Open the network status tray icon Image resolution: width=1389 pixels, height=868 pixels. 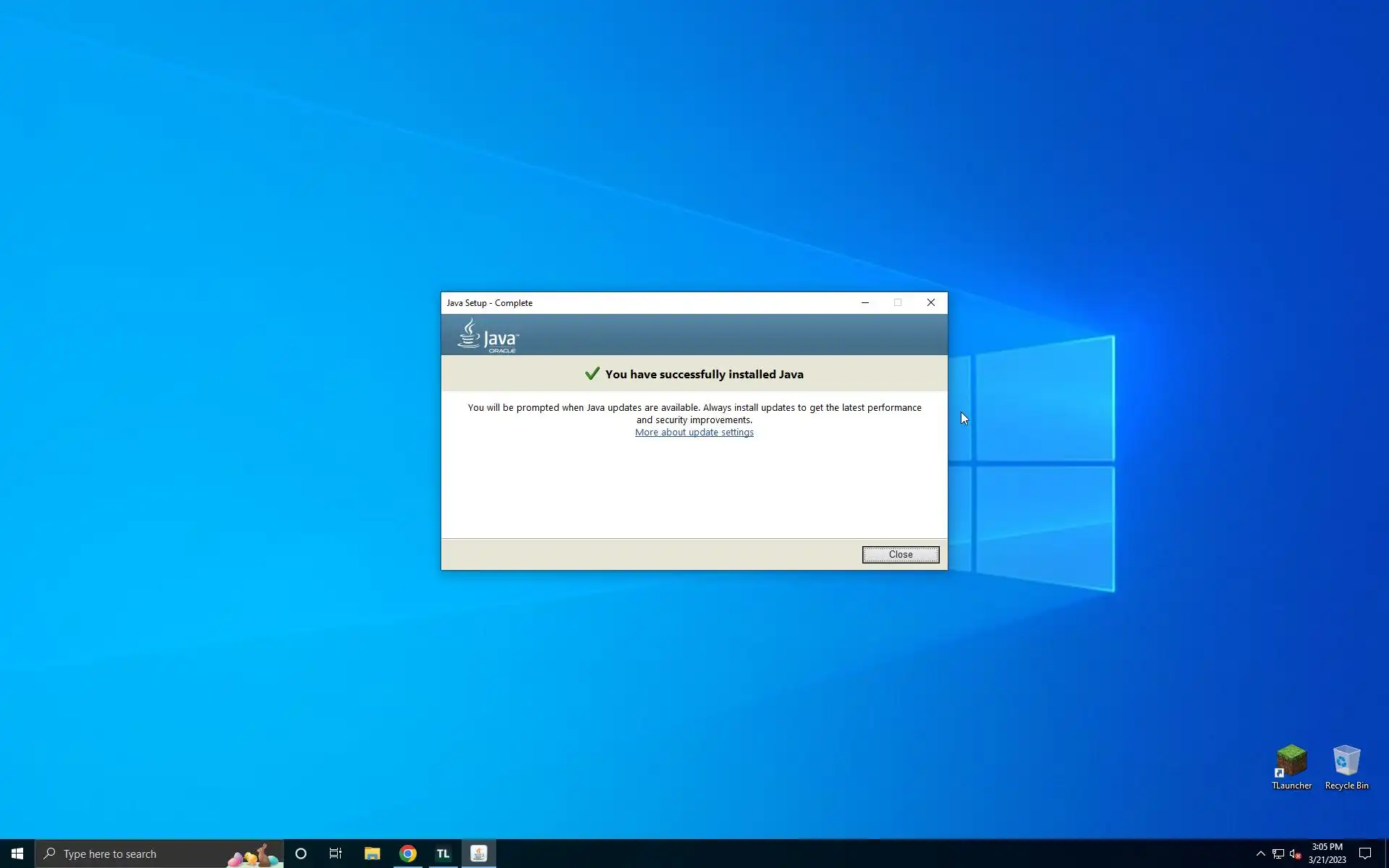[x=1278, y=854]
